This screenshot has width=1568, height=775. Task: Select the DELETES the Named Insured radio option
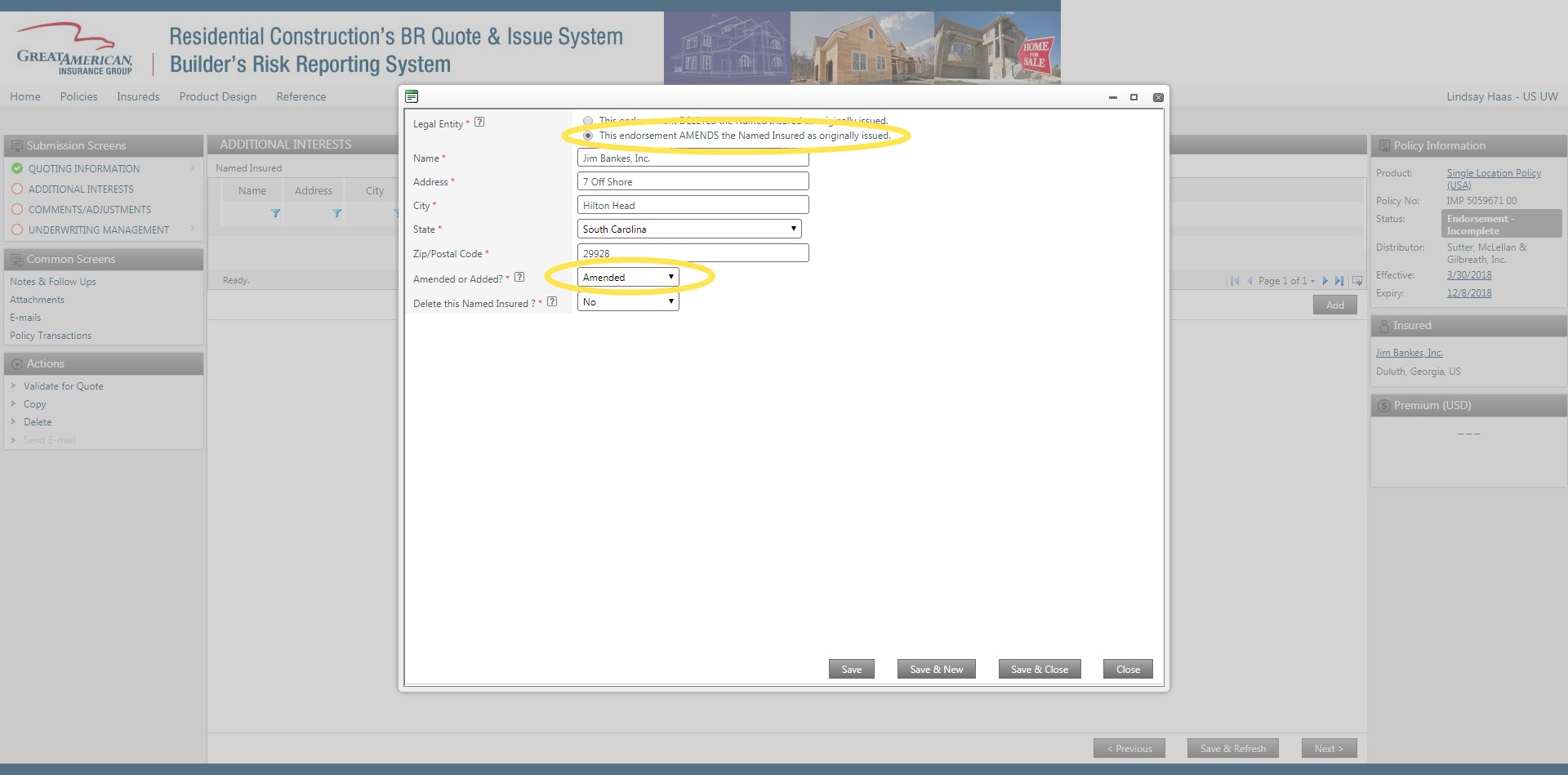pyautogui.click(x=588, y=121)
